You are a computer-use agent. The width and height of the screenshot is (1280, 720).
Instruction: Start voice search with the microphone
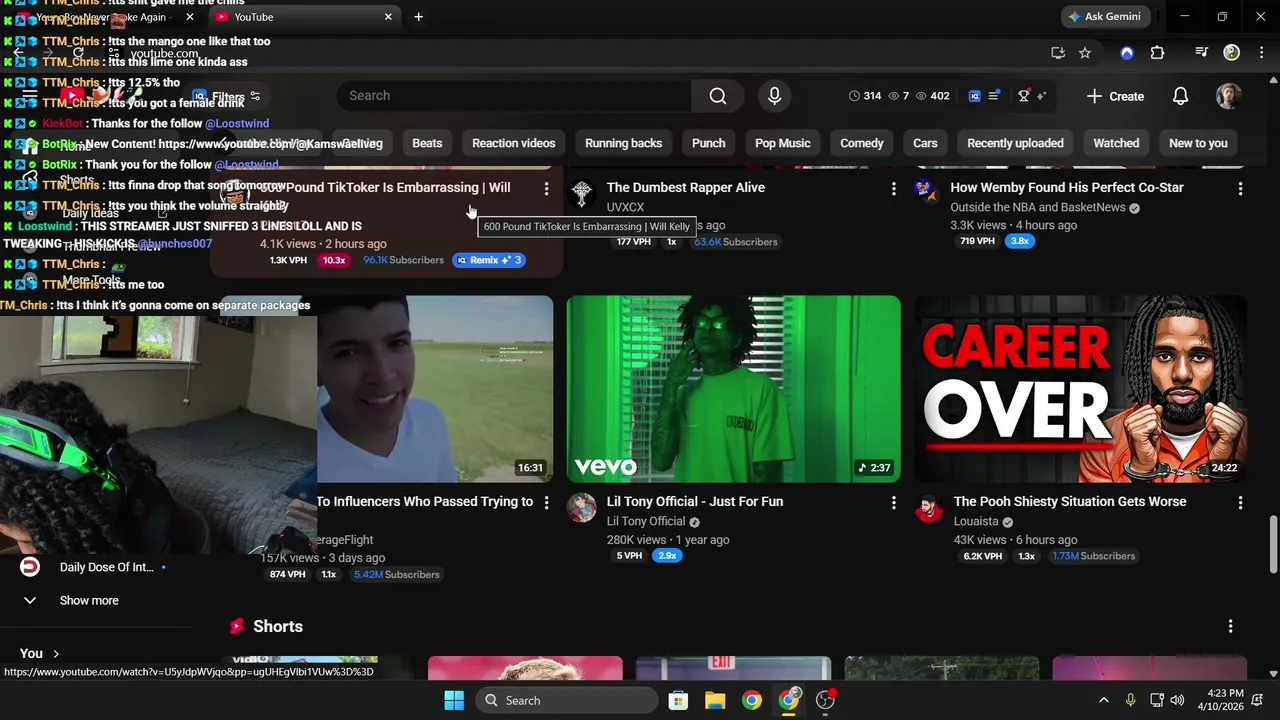coord(774,96)
